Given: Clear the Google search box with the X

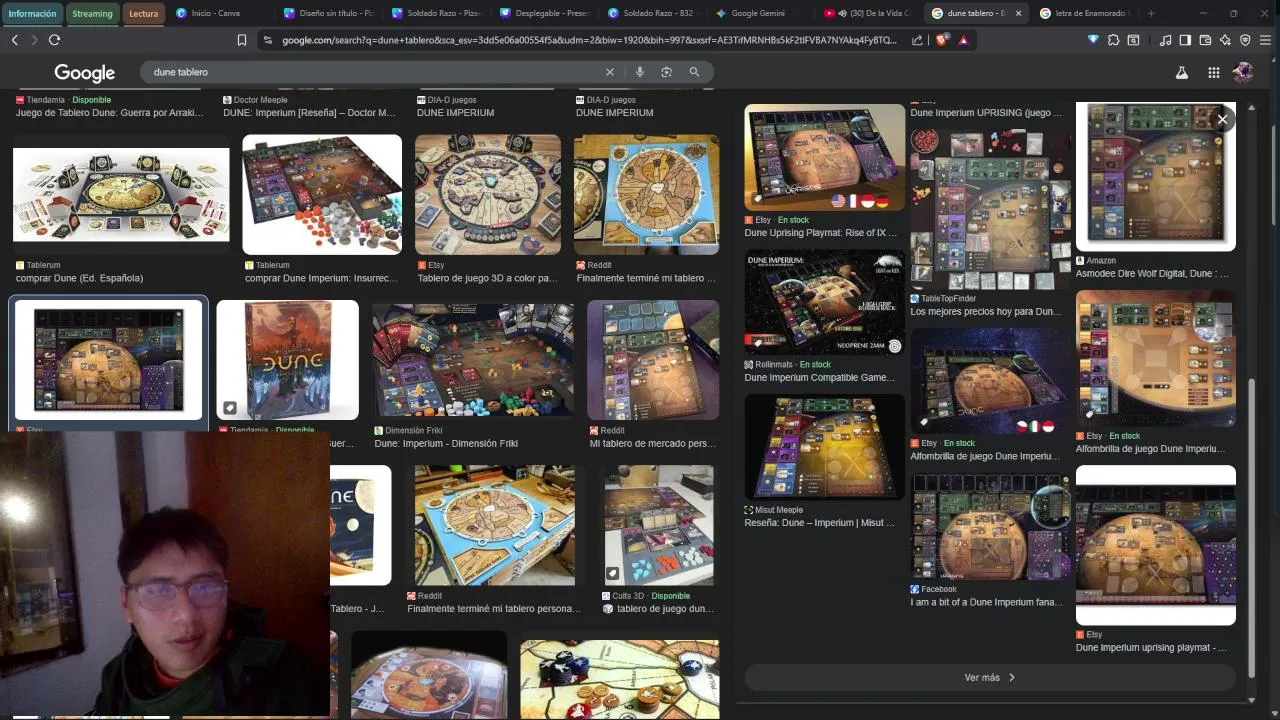Looking at the screenshot, I should tap(610, 72).
